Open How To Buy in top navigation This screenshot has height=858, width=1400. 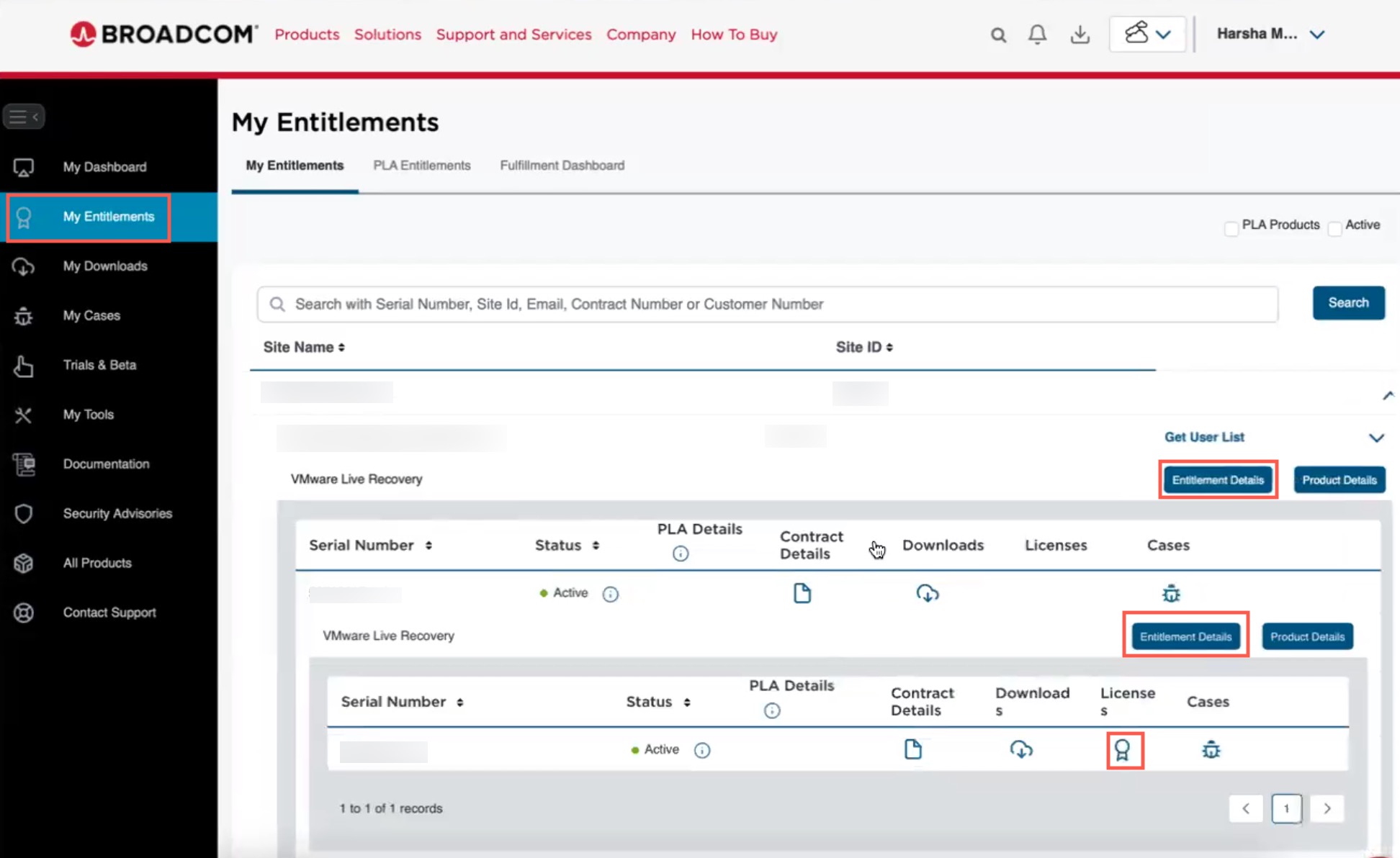point(735,35)
